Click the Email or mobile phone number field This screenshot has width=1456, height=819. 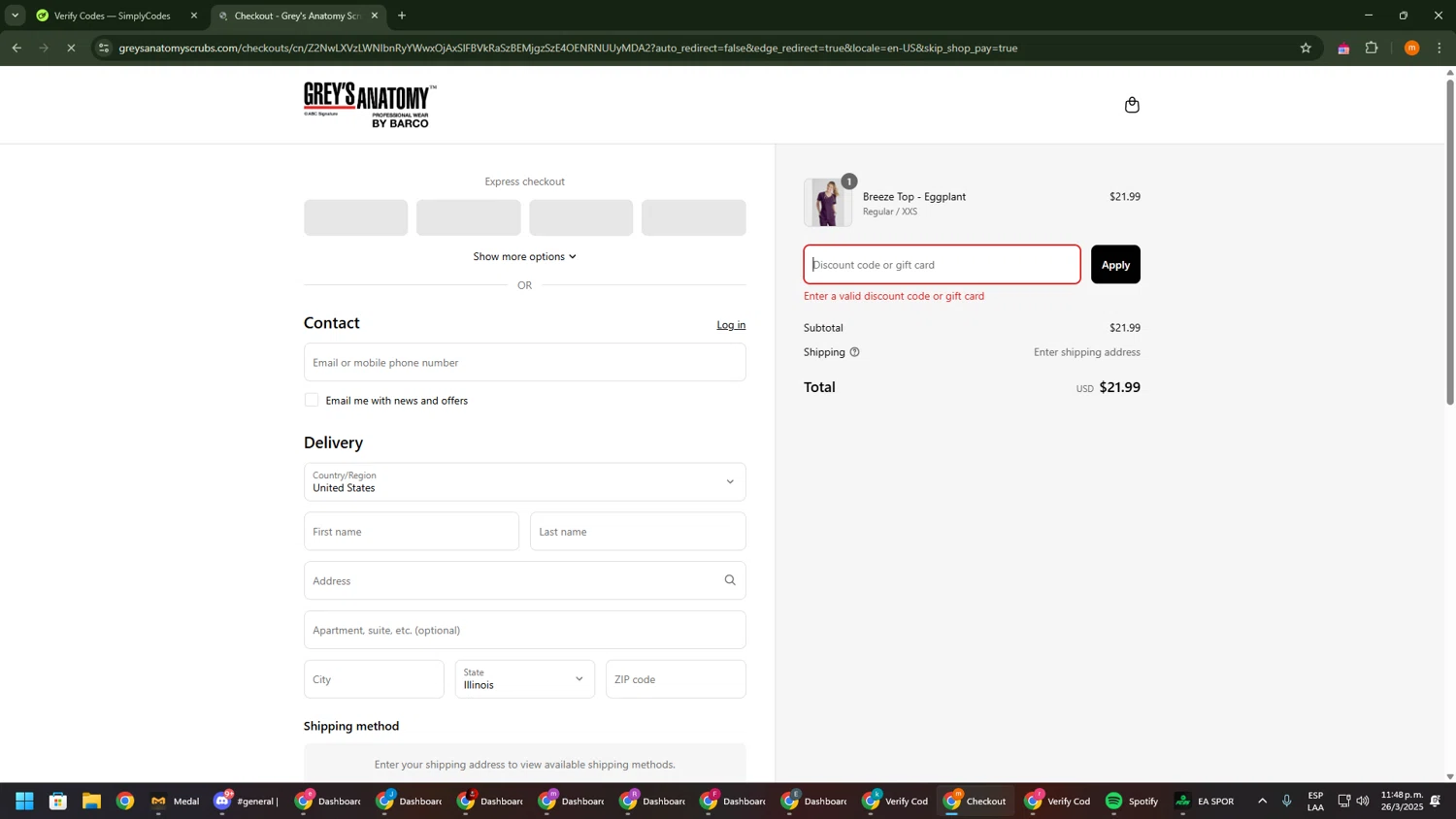524,362
